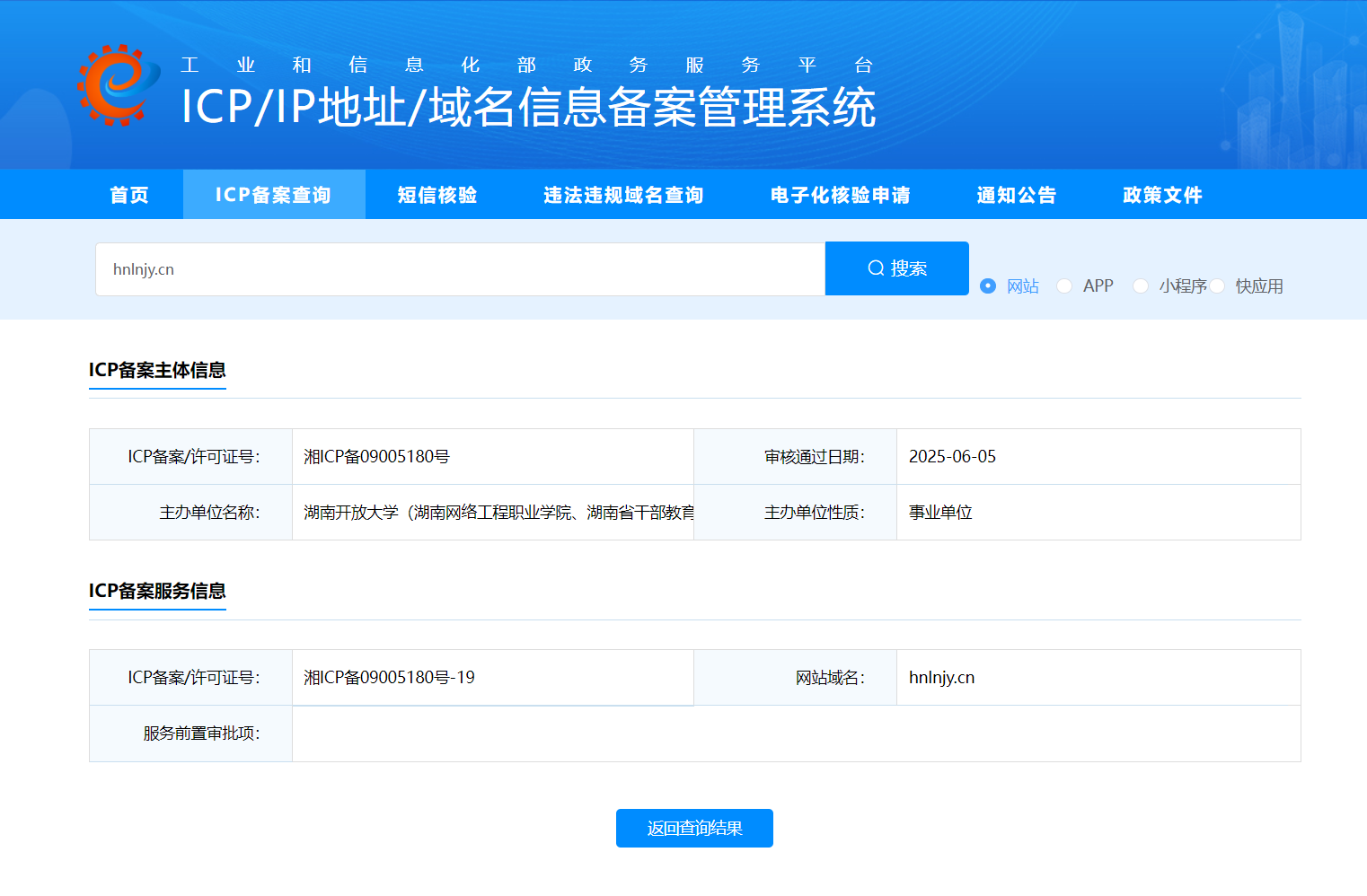Click the ICP备案主体信息 heading
The width and height of the screenshot is (1367, 896).
click(157, 370)
